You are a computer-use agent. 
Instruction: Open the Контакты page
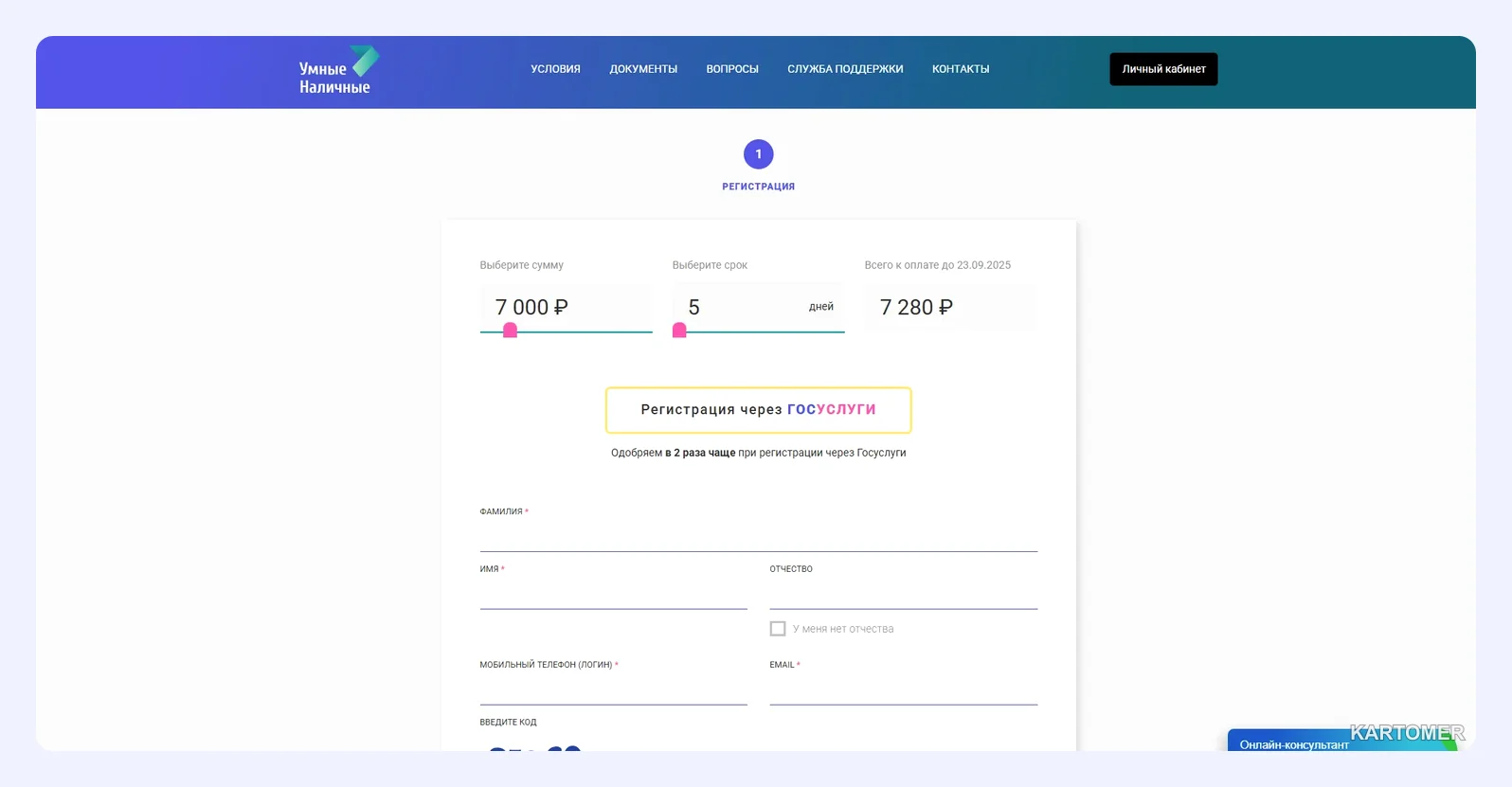961,69
